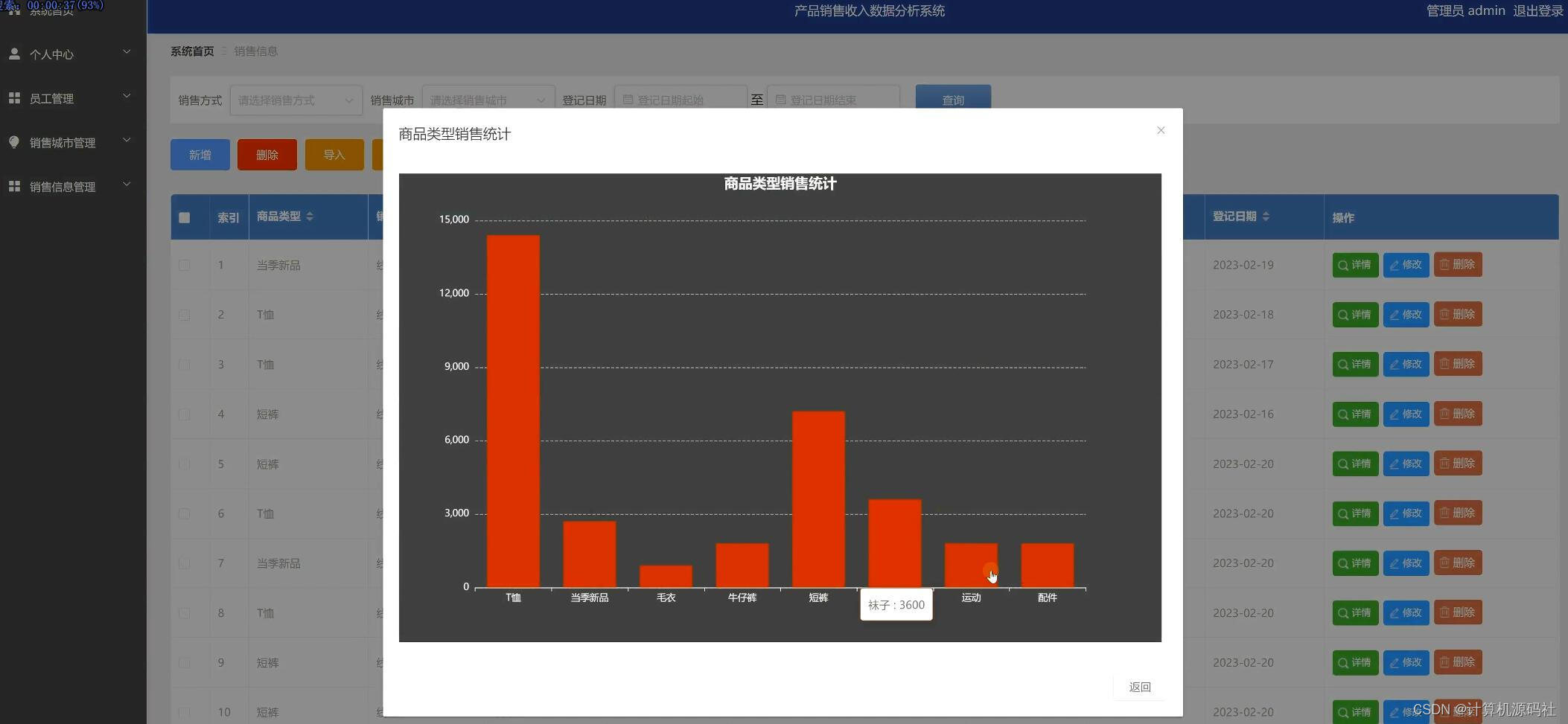1568x724 pixels.
Task: Click 退出登录 to log out
Action: point(1538,10)
